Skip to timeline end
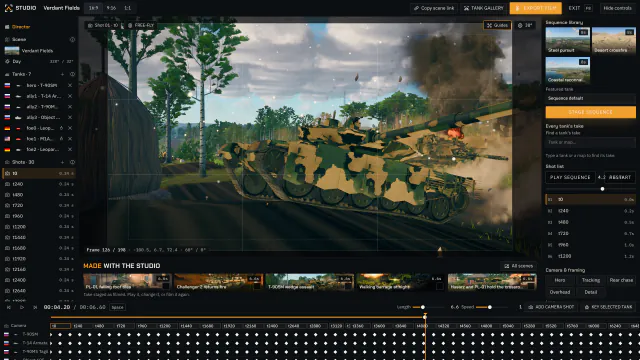Screen dimensions: 640x360 click(x=35, y=307)
